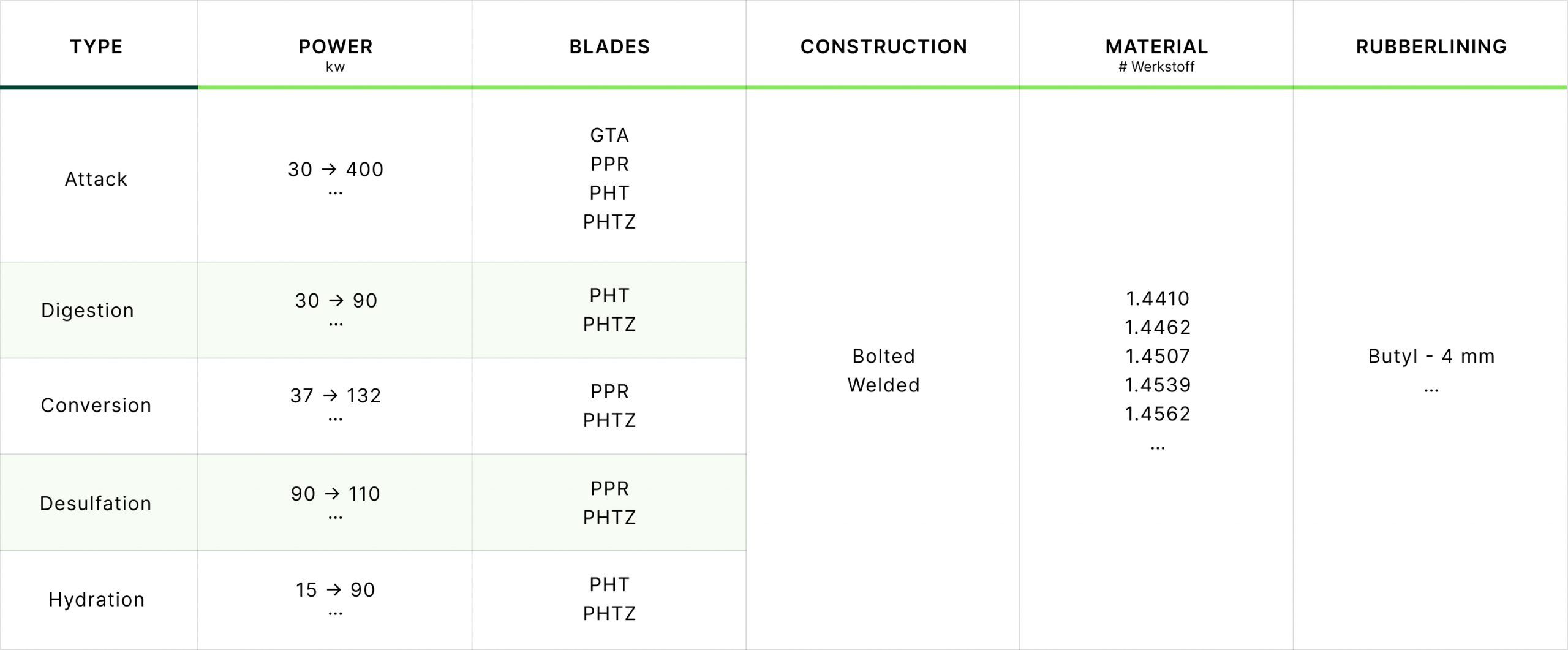Click the Hydration type cell
This screenshot has width=1568, height=650.
(x=97, y=599)
